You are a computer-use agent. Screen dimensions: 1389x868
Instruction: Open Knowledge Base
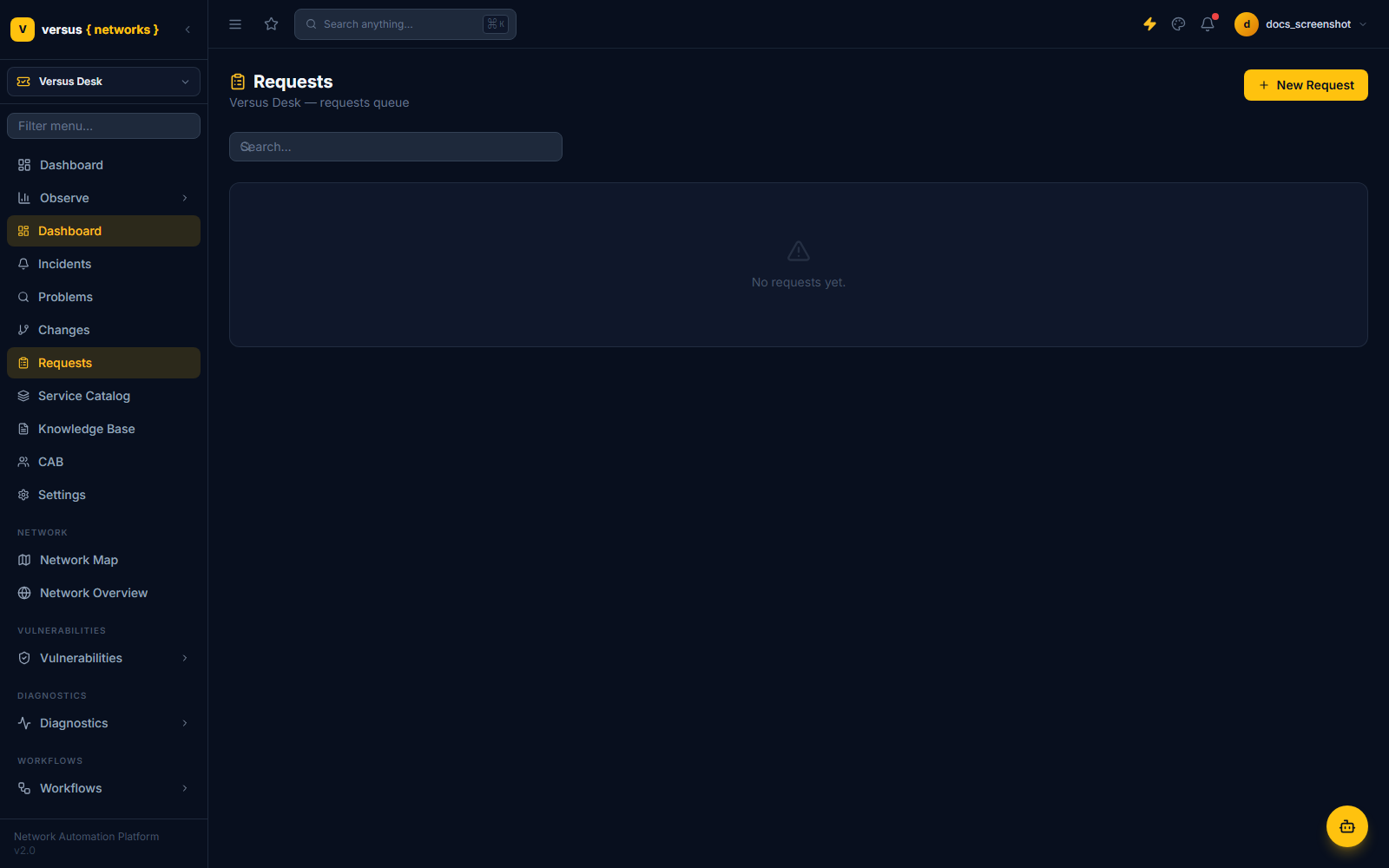[103, 429]
